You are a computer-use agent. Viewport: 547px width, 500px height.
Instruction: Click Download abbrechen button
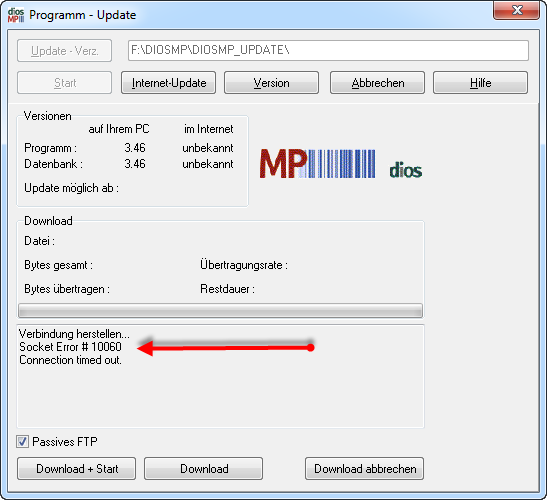click(365, 469)
